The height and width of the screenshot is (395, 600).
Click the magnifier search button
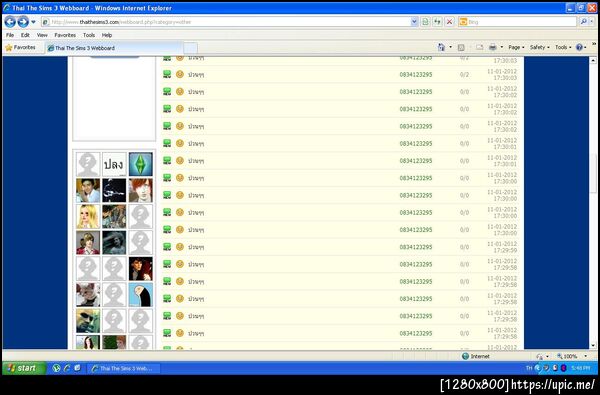tap(583, 22)
